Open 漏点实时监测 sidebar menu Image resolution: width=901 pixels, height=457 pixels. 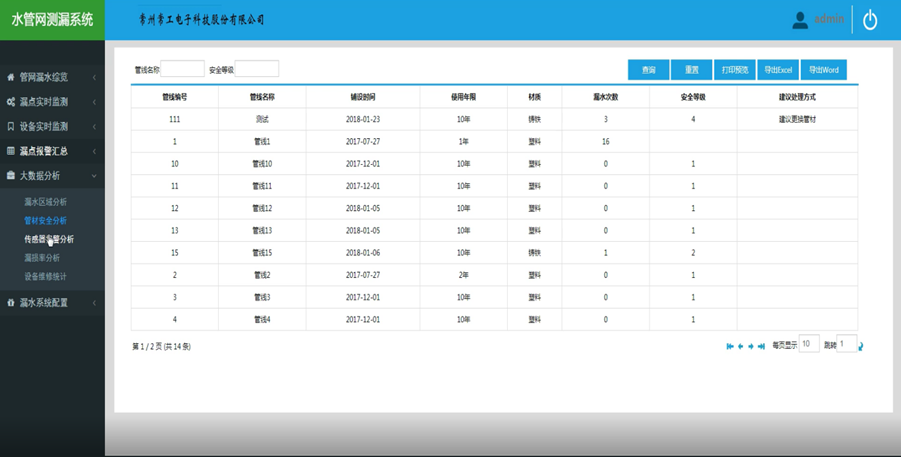pyautogui.click(x=52, y=102)
